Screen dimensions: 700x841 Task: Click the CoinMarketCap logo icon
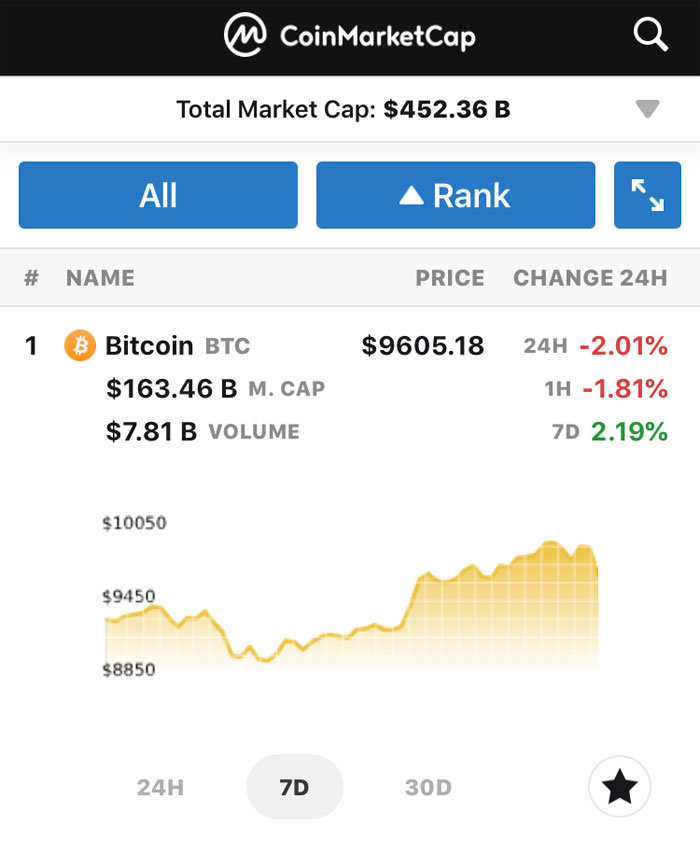245,35
